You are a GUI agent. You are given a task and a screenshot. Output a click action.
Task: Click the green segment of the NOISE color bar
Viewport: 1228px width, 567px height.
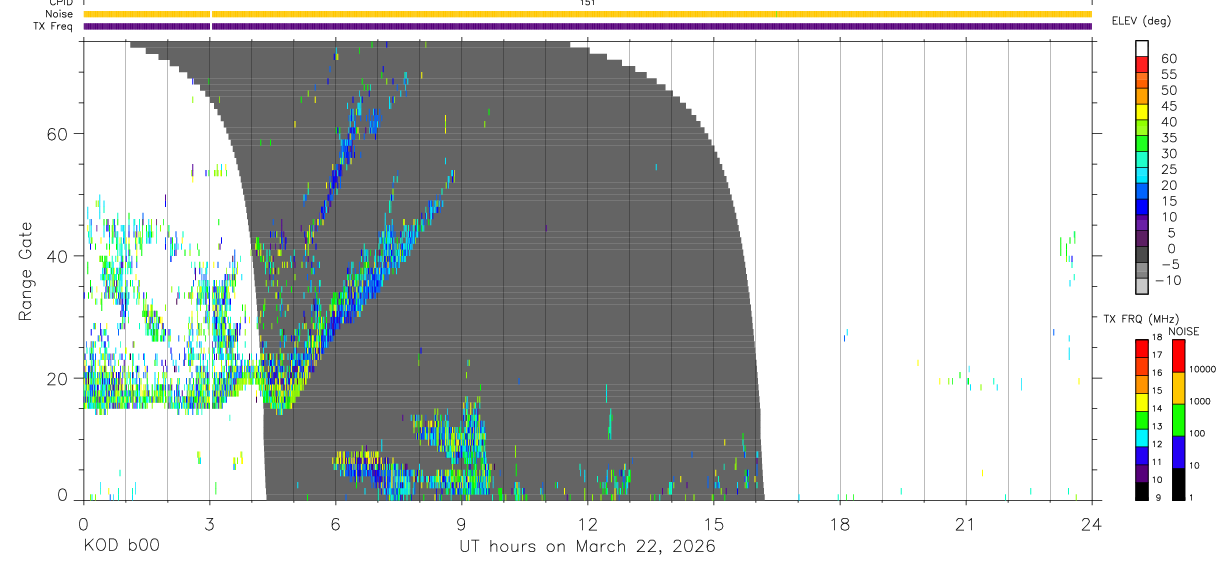(1178, 420)
